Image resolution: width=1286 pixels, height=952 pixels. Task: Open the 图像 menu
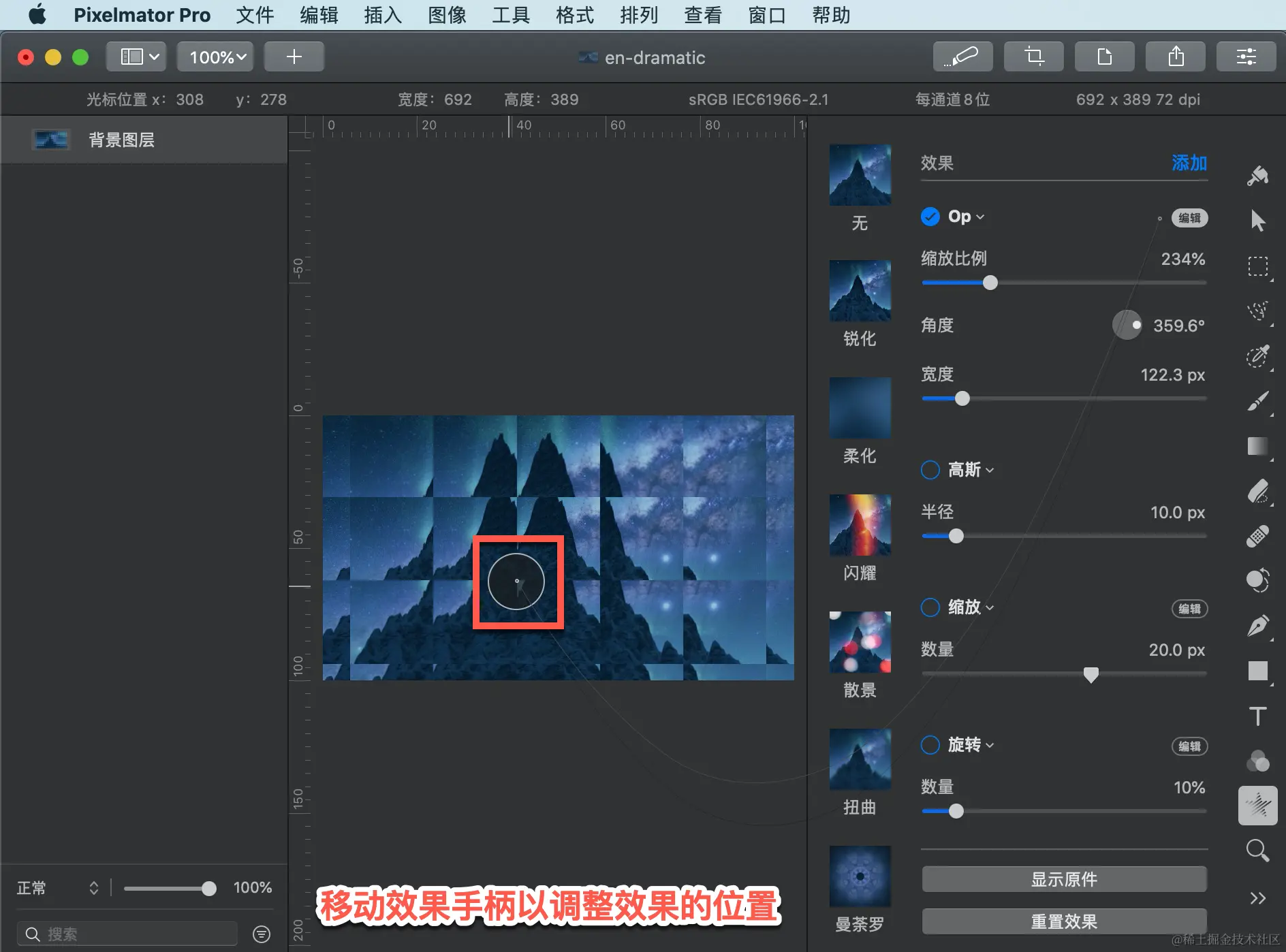[447, 15]
